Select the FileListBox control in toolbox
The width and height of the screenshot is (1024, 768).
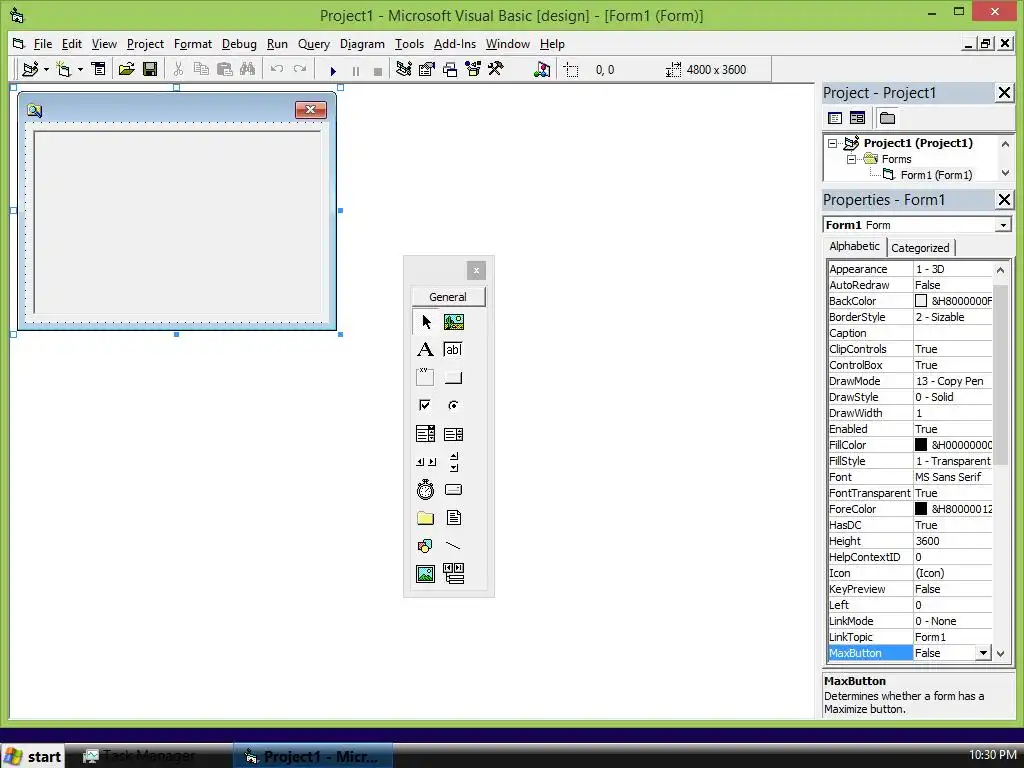click(x=453, y=518)
